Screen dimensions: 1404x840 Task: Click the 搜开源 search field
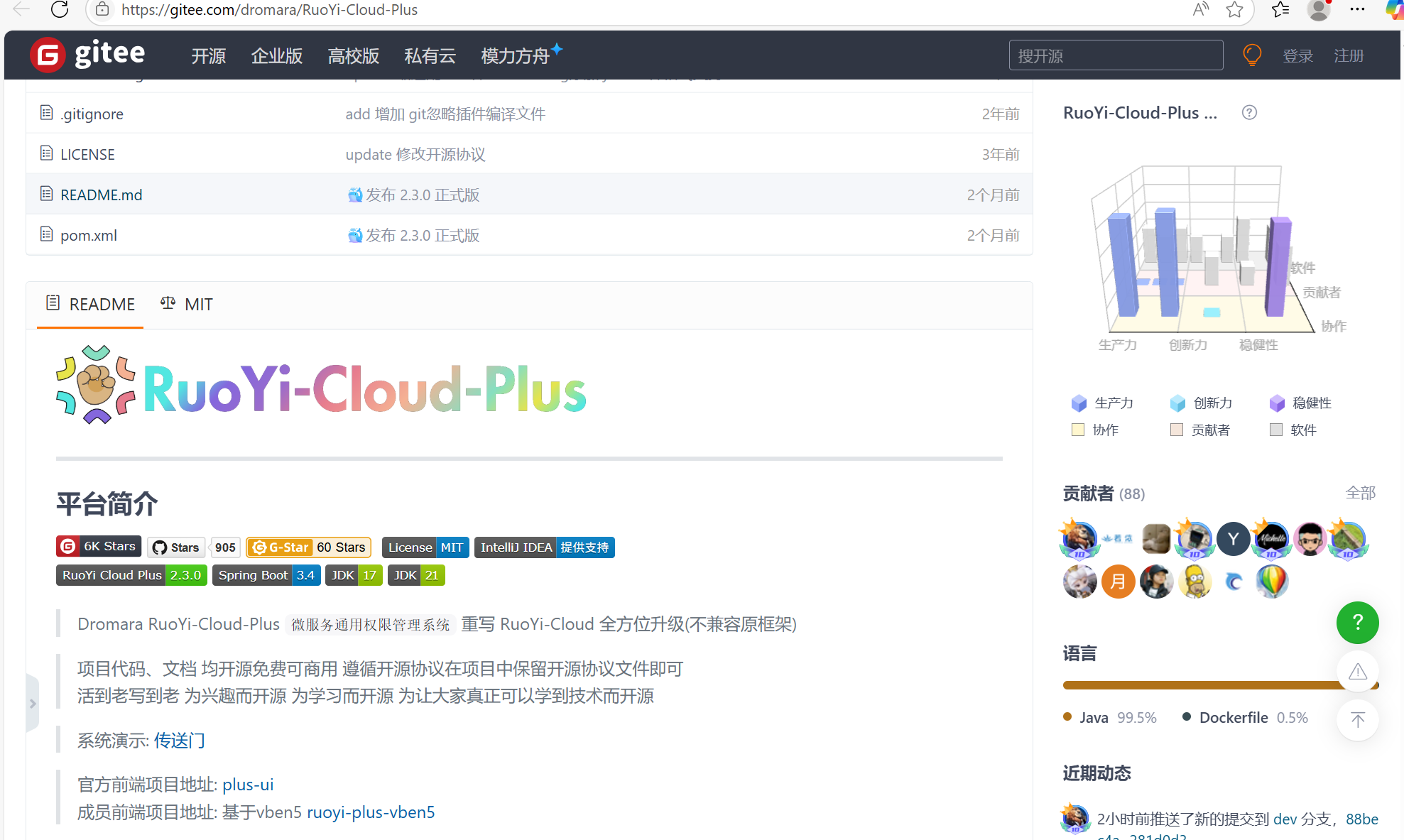1115,56
